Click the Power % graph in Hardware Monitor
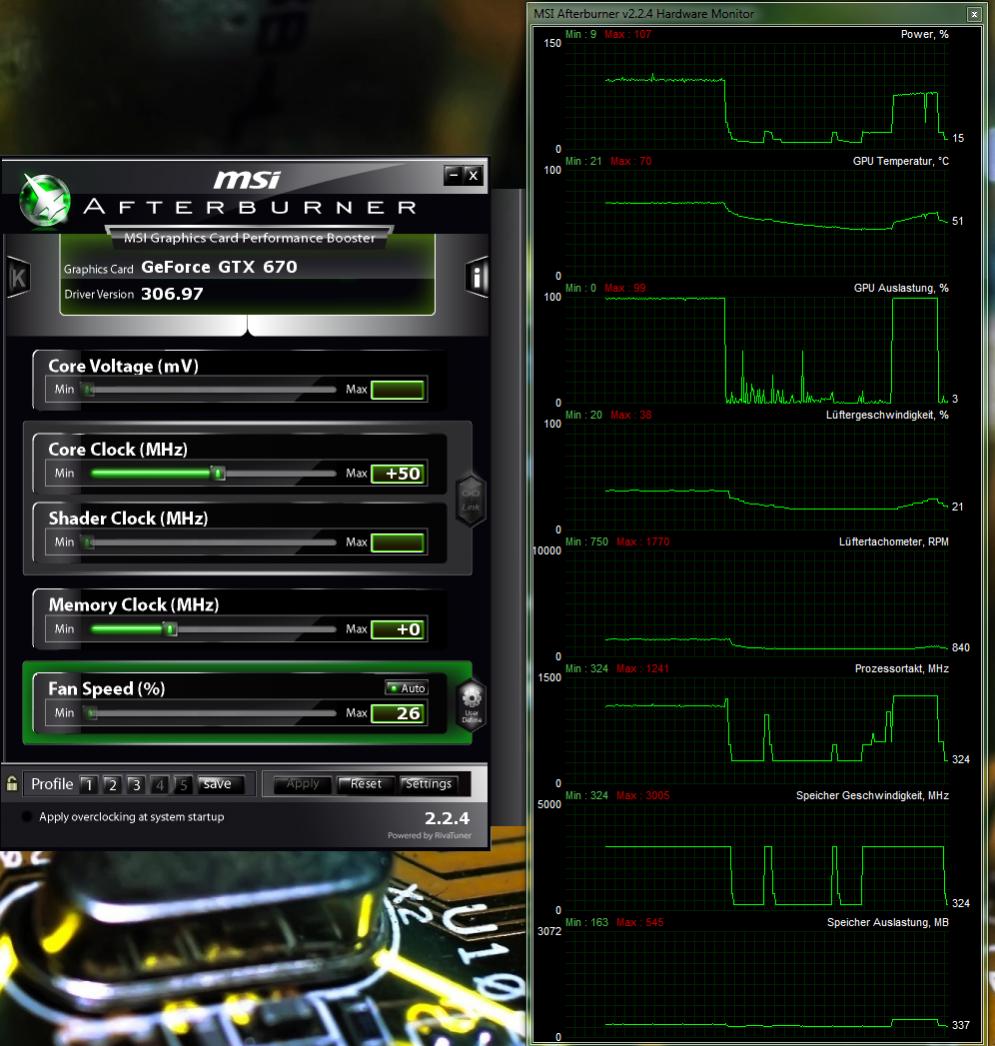 click(756, 96)
